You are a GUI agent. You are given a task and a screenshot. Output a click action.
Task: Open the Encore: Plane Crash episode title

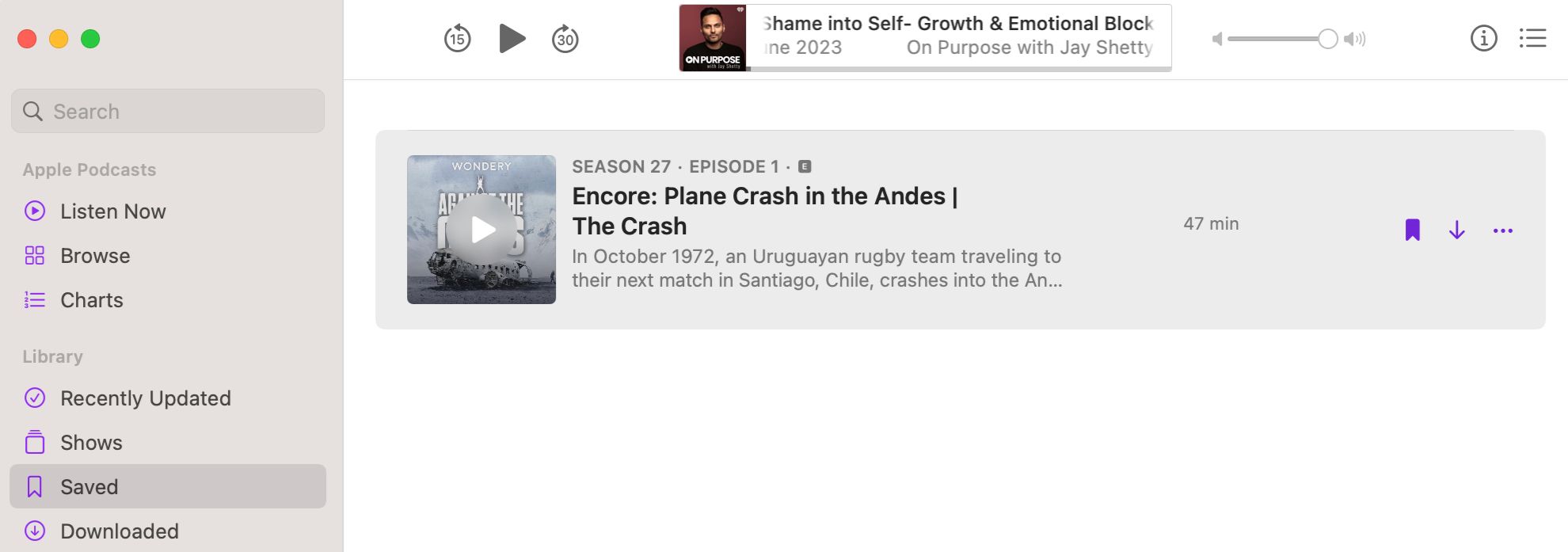click(x=765, y=210)
